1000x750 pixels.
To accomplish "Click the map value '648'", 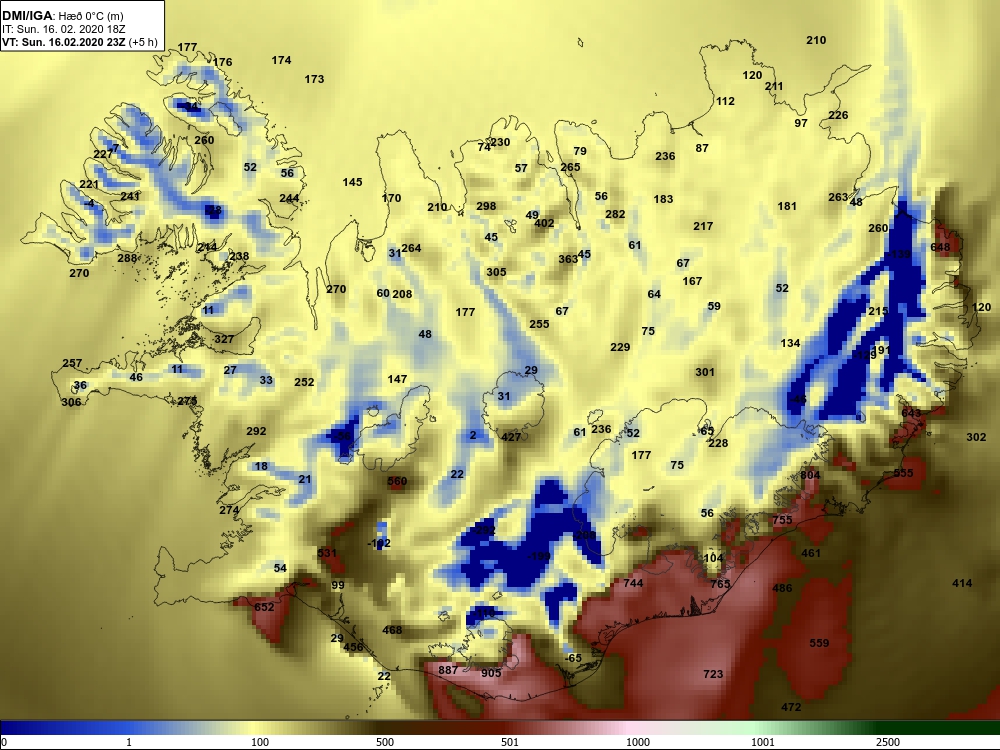I will point(940,247).
